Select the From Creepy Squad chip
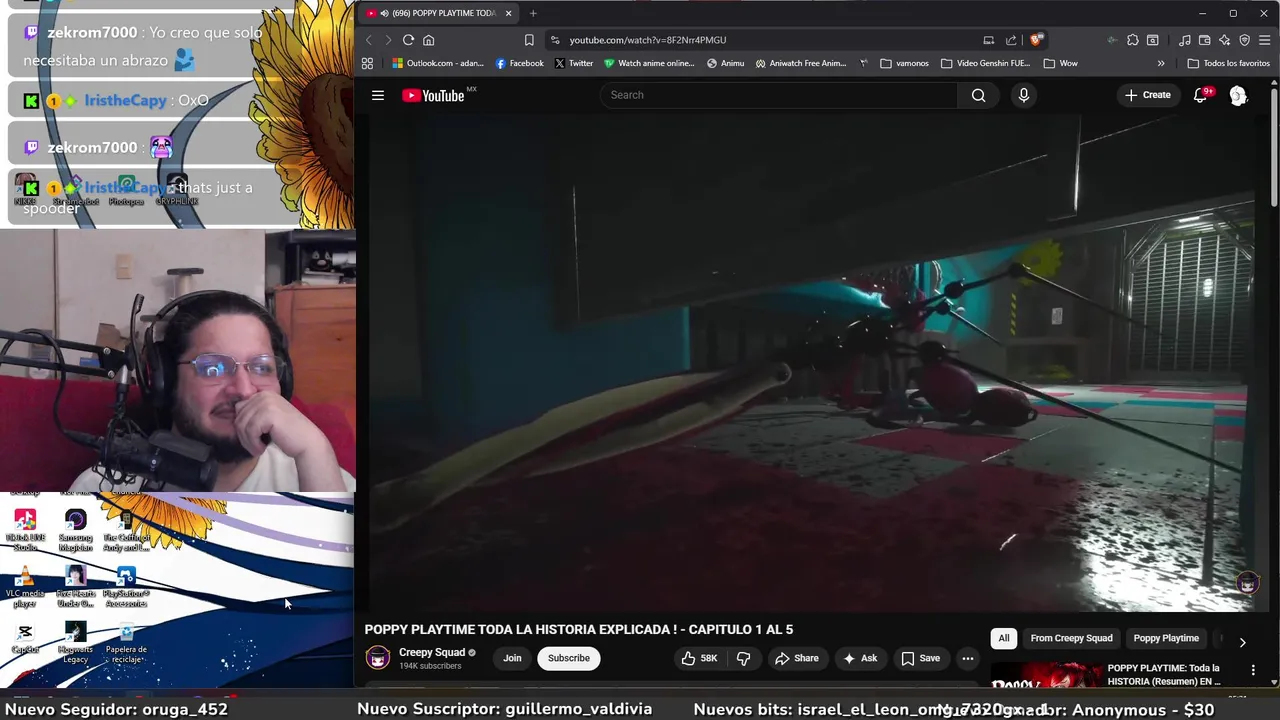The height and width of the screenshot is (720, 1280). 1071,638
